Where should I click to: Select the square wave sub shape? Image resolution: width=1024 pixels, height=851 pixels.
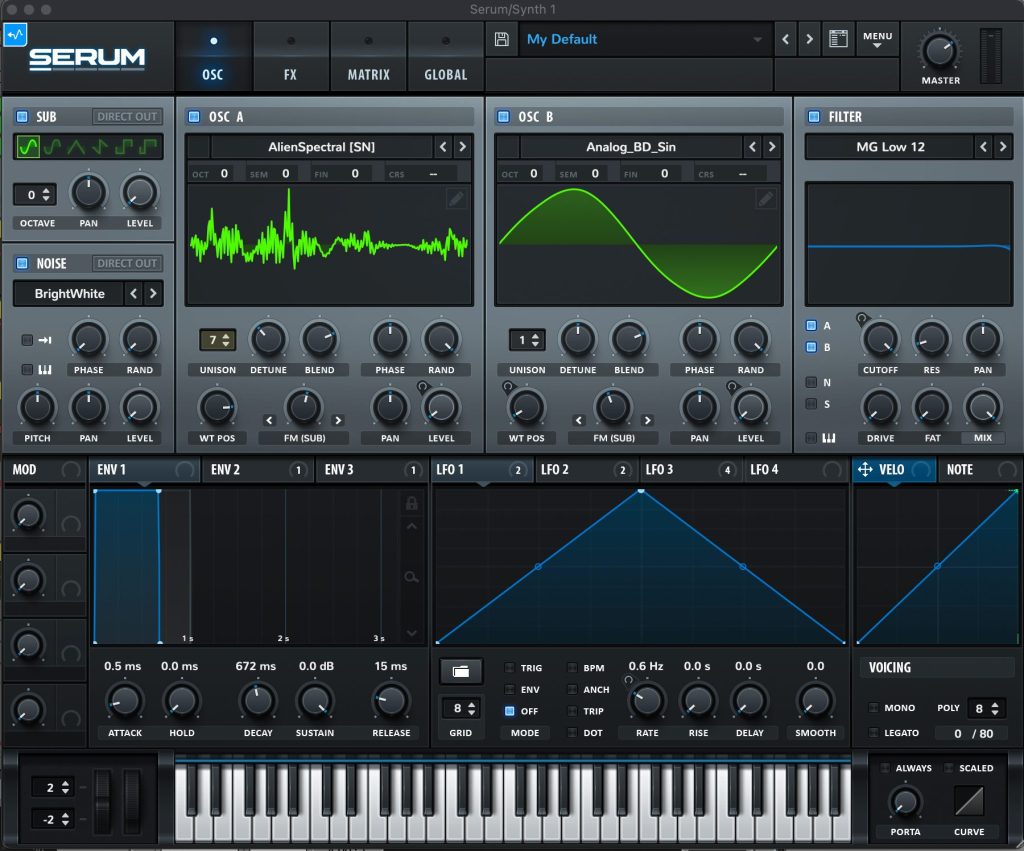[x=123, y=147]
